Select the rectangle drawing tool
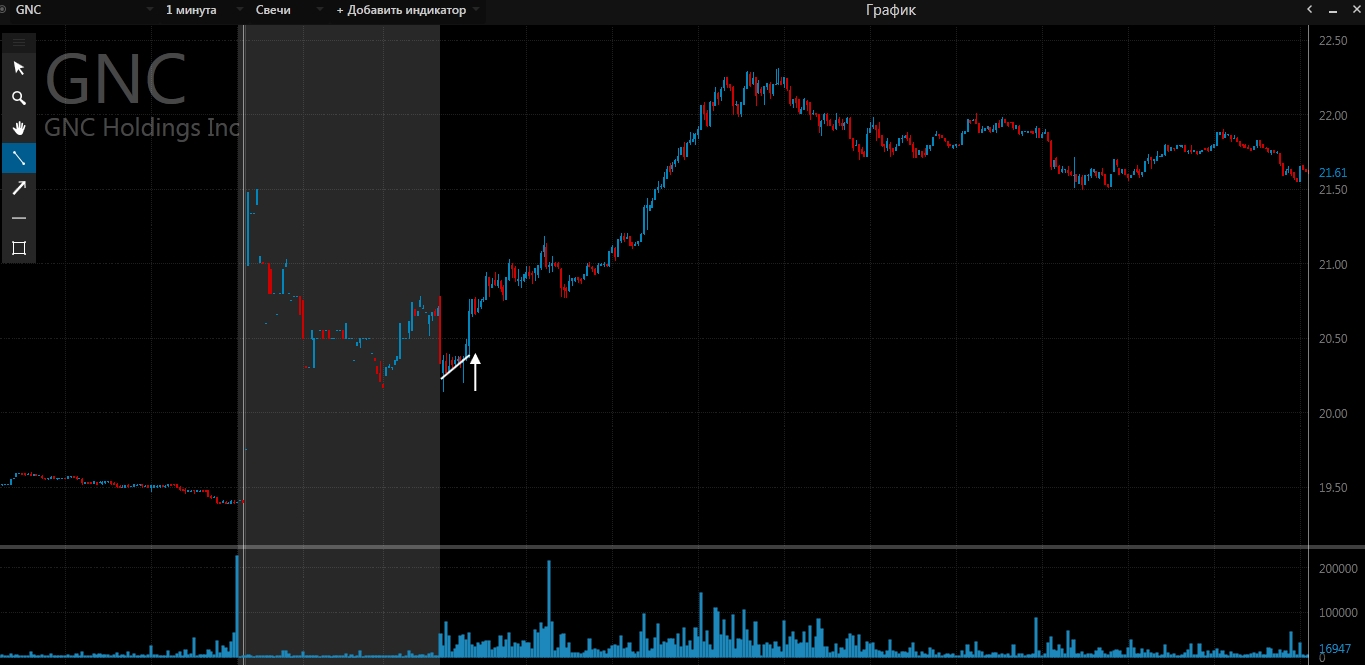The height and width of the screenshot is (665, 1365). [18, 248]
